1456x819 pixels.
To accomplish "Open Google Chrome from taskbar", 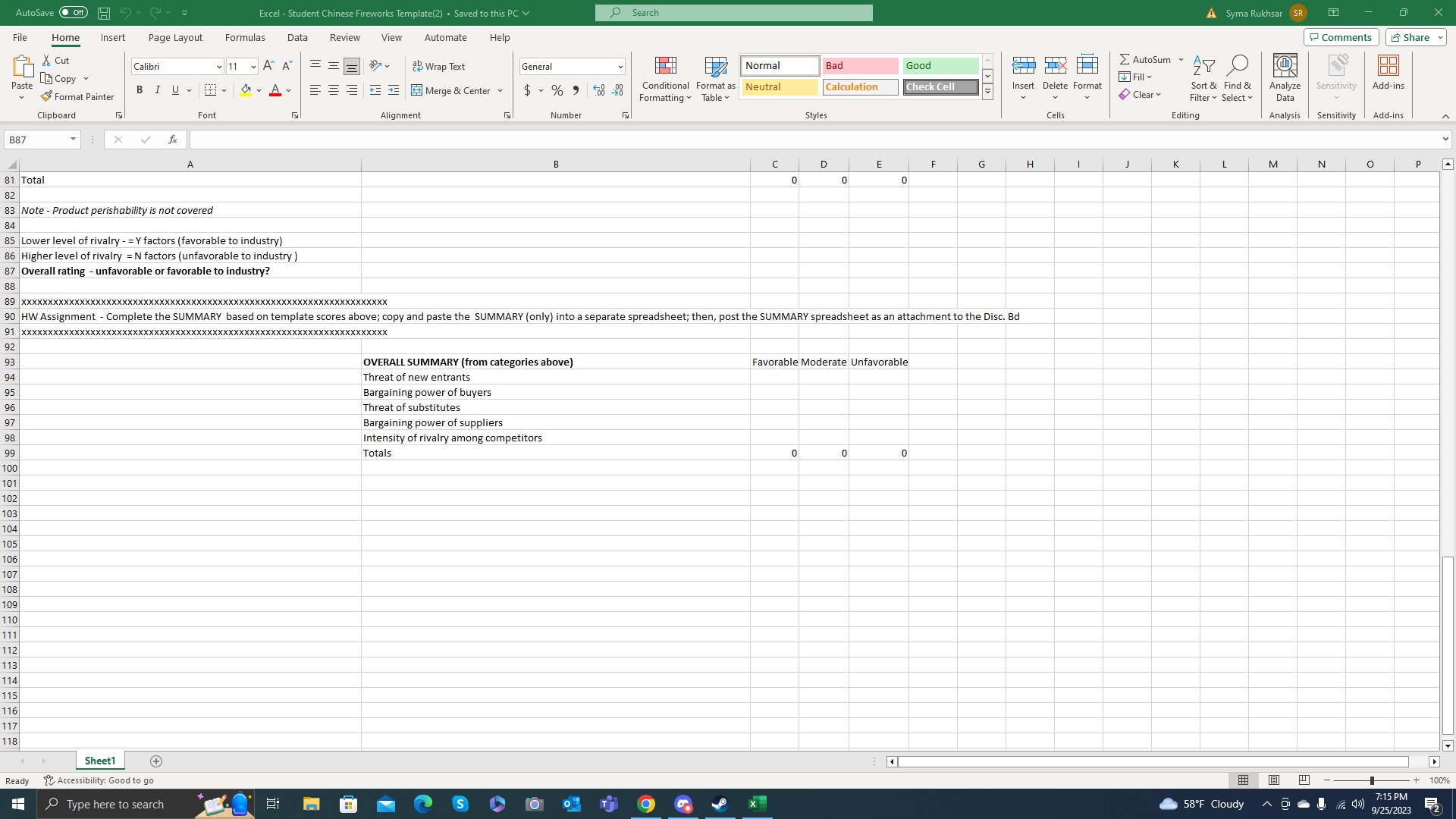I will click(x=646, y=804).
